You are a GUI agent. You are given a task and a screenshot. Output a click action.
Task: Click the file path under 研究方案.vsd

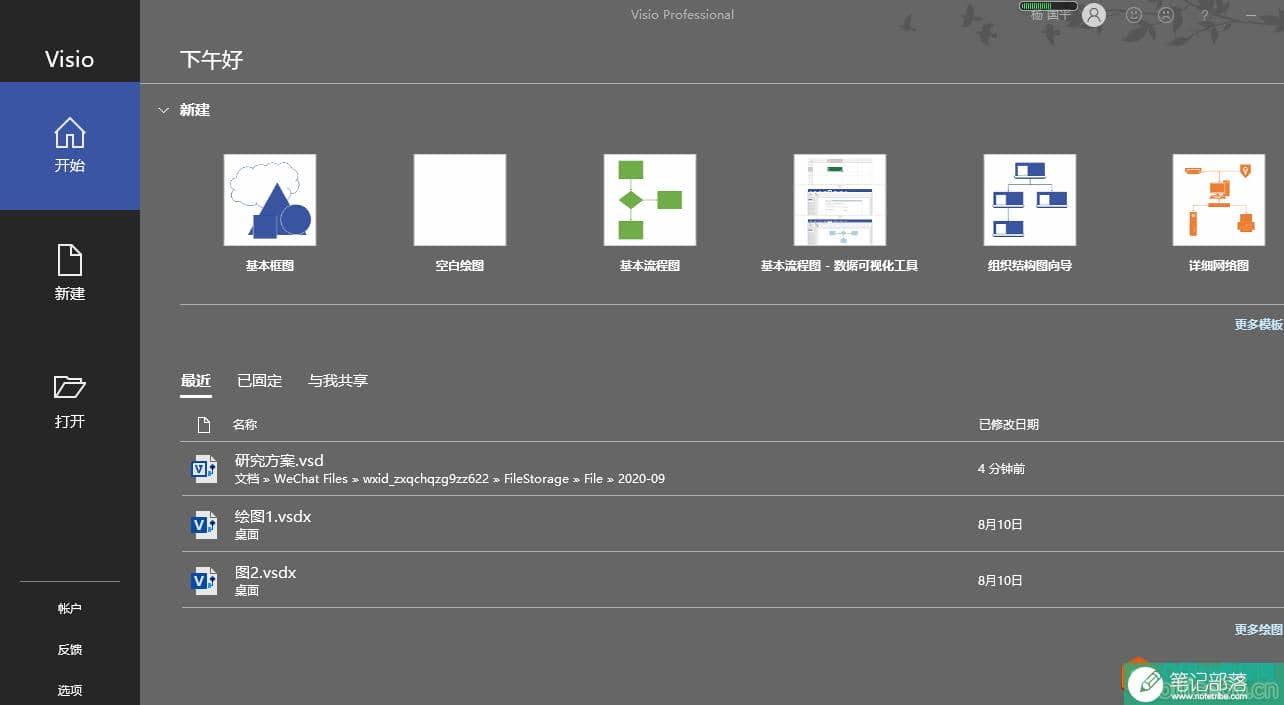coord(450,479)
